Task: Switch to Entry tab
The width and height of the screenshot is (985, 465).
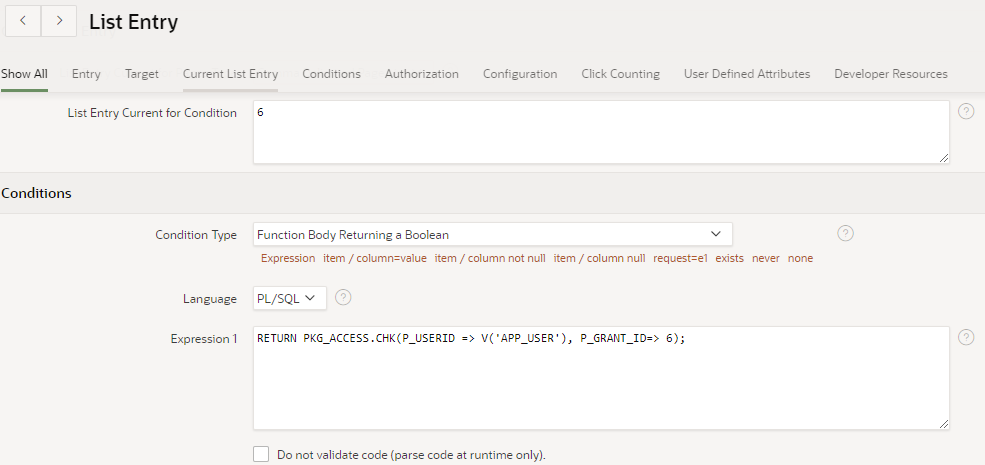Action: point(86,74)
